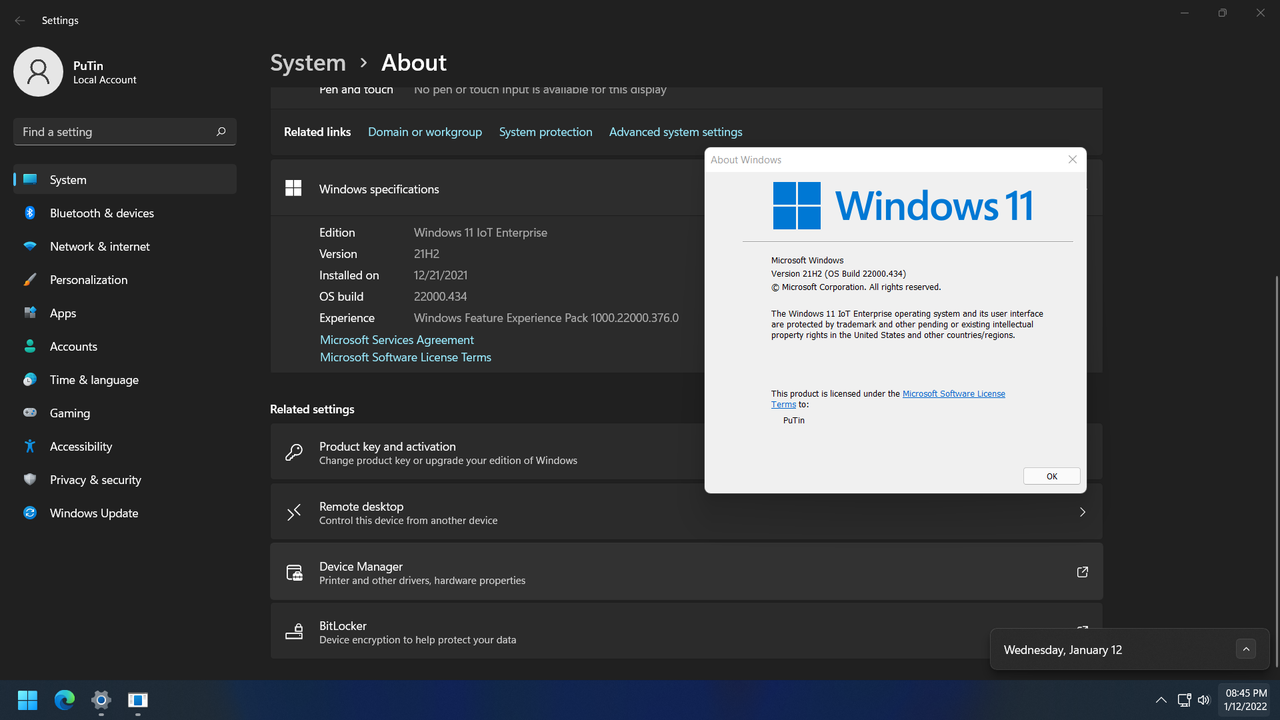Open Privacy & security settings
Viewport: 1280px width, 720px height.
pyautogui.click(x=95, y=480)
